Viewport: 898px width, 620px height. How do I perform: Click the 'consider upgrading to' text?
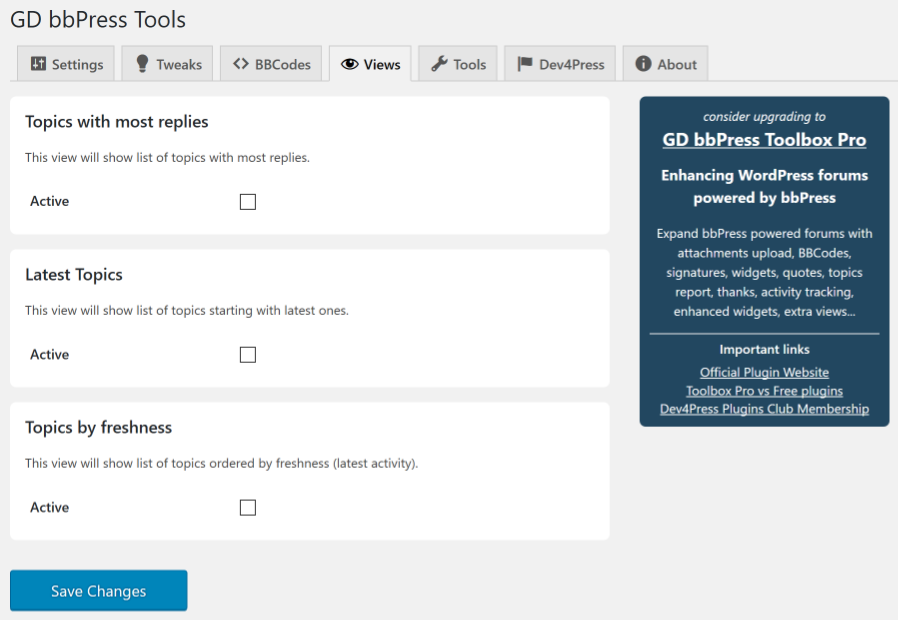click(x=764, y=117)
